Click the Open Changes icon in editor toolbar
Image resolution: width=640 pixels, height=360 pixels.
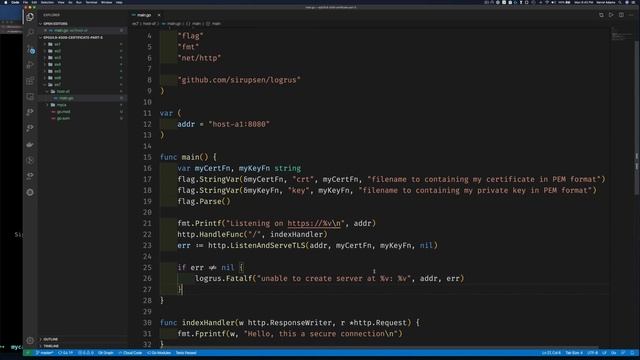coord(601,15)
